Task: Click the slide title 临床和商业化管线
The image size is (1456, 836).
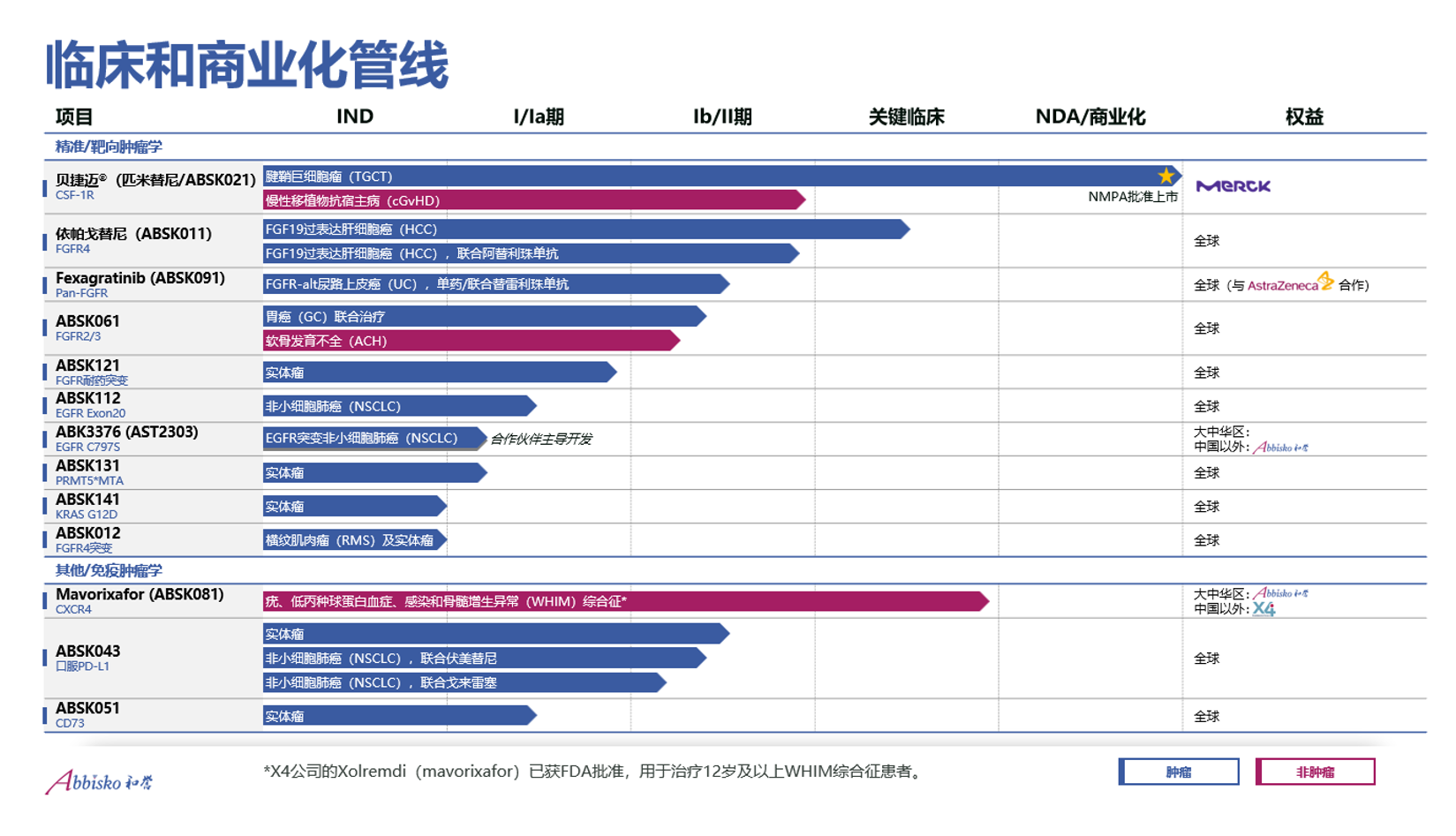Action: tap(247, 64)
